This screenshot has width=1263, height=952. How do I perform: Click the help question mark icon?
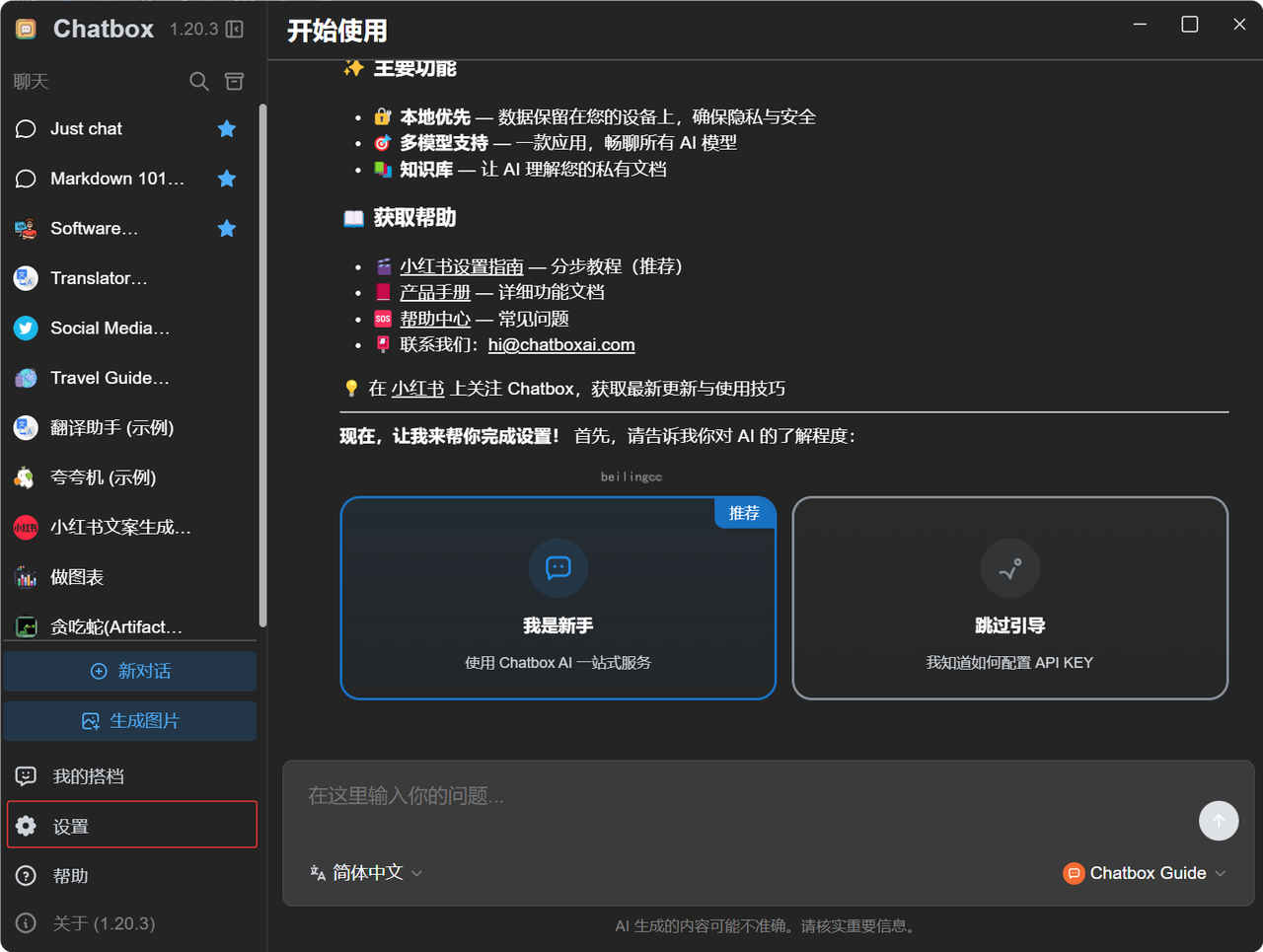[x=27, y=876]
